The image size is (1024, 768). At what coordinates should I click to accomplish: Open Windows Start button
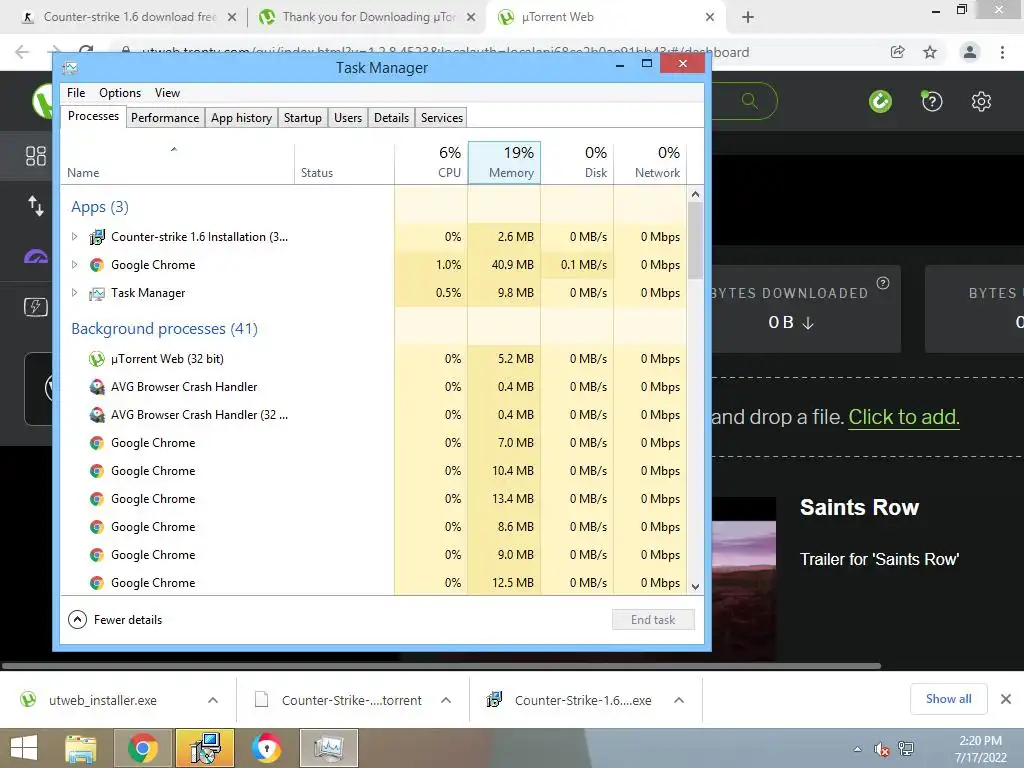coord(24,748)
